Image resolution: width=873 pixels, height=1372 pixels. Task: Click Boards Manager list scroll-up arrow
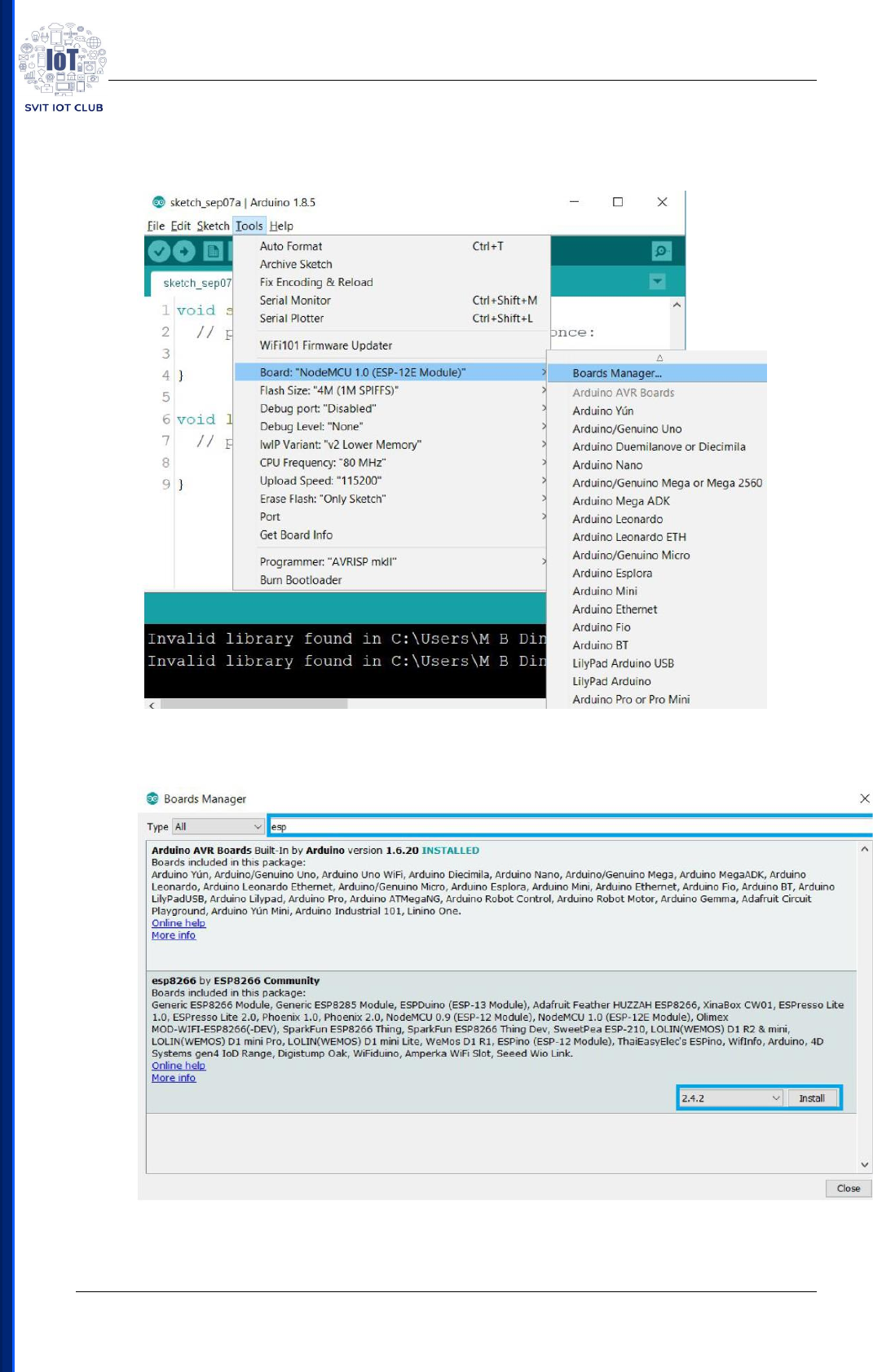865,849
